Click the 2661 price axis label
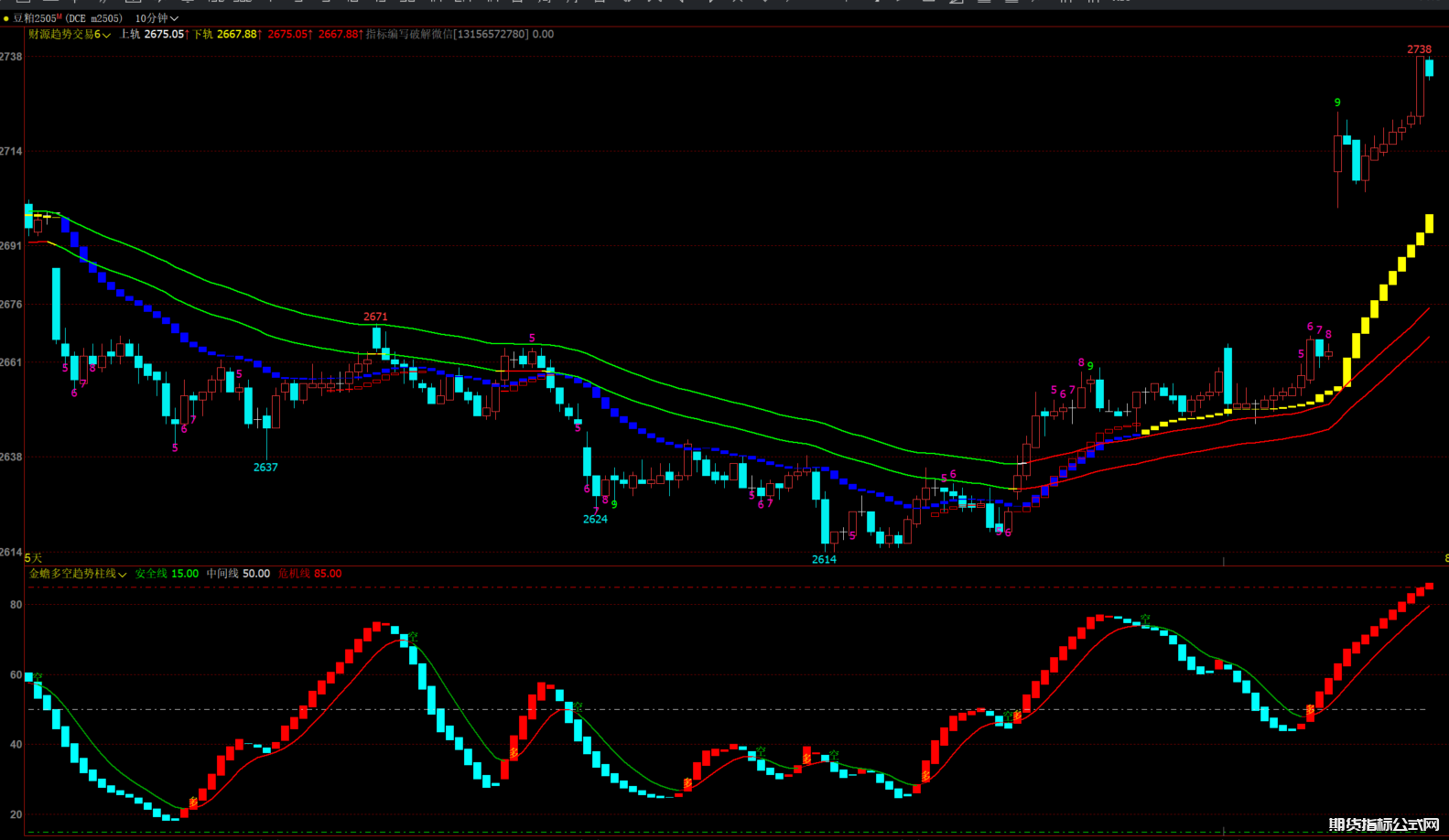 click(11, 362)
